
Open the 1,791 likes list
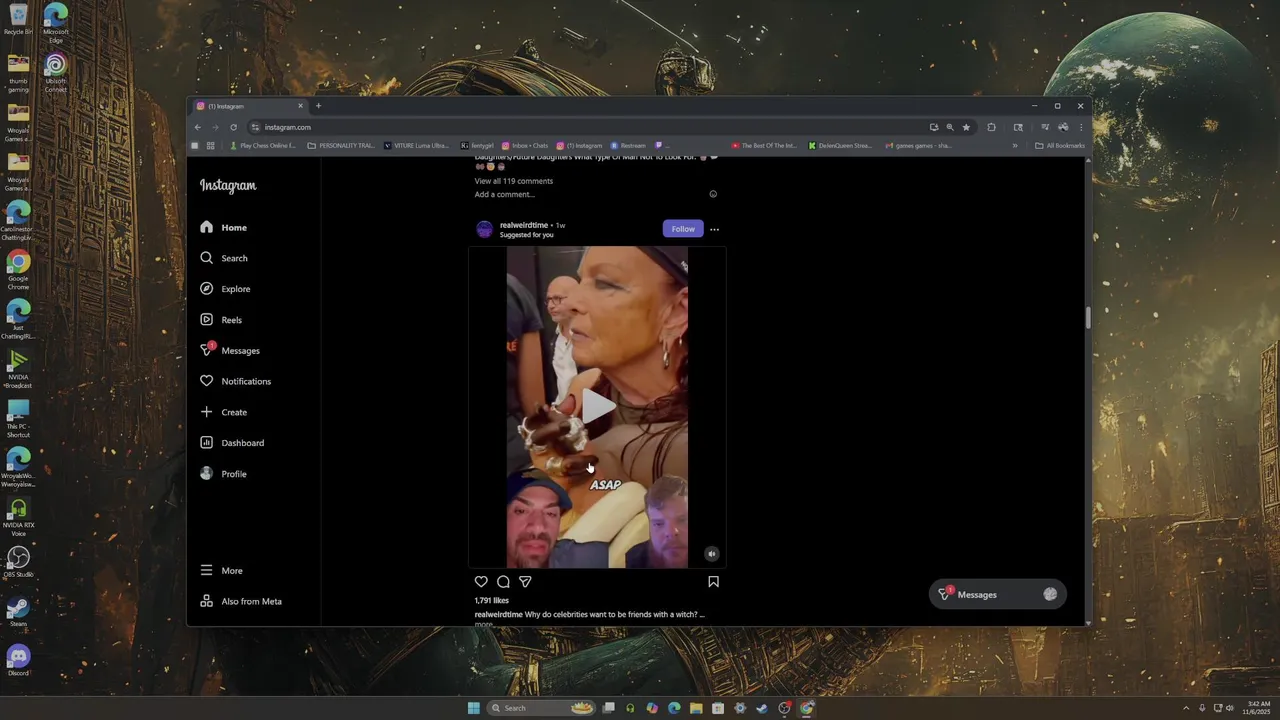tap(491, 601)
